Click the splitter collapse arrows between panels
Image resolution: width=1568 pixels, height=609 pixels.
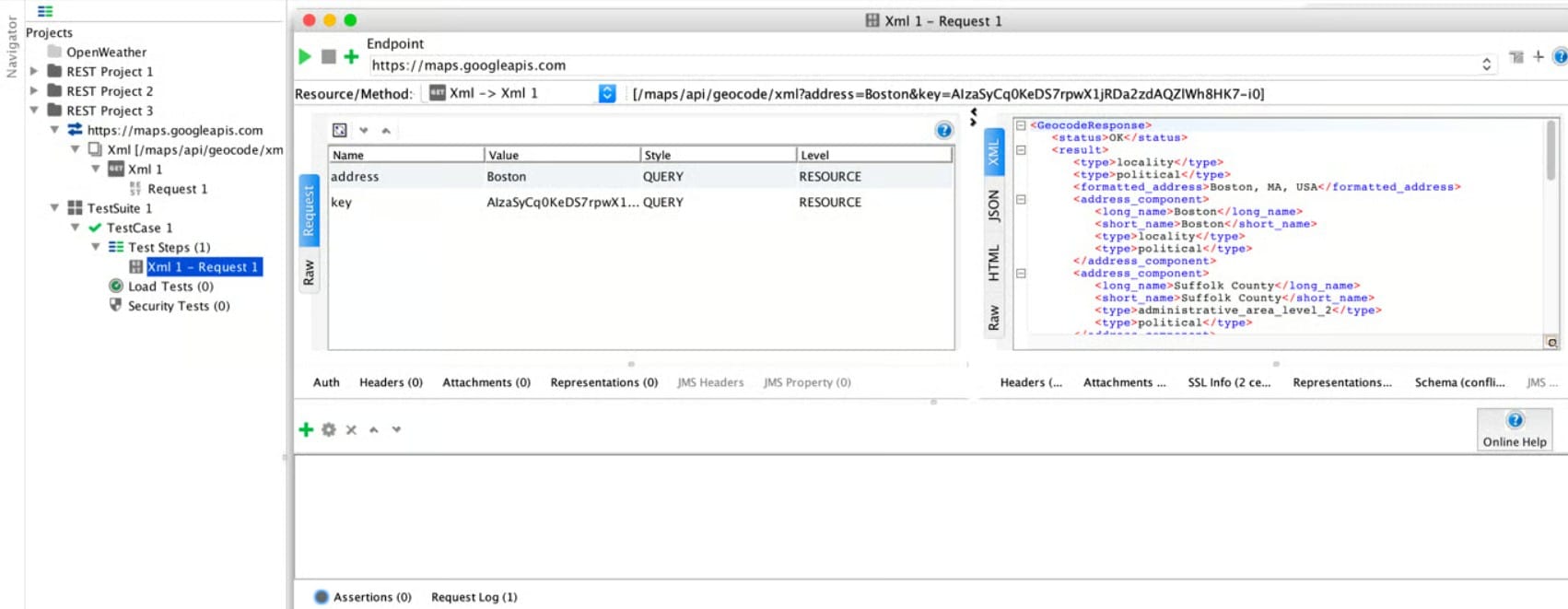tap(973, 117)
